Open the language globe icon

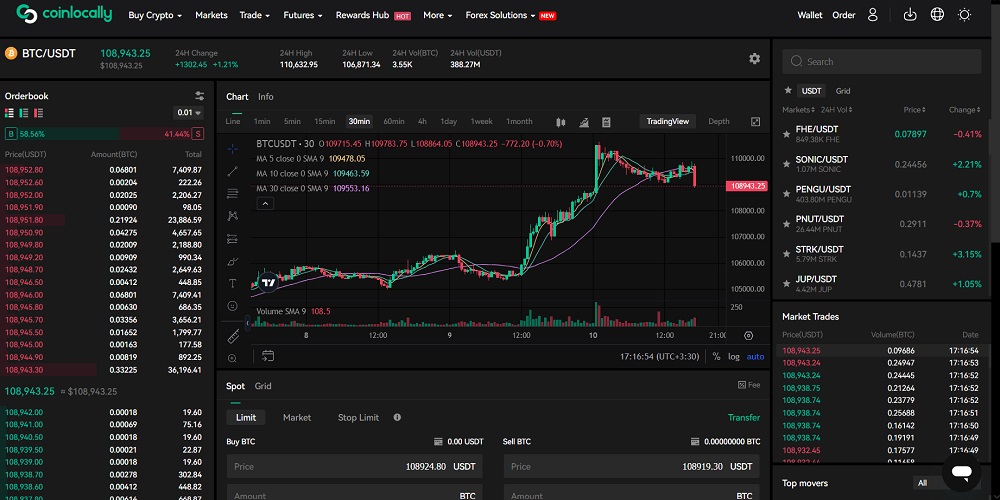coord(937,15)
